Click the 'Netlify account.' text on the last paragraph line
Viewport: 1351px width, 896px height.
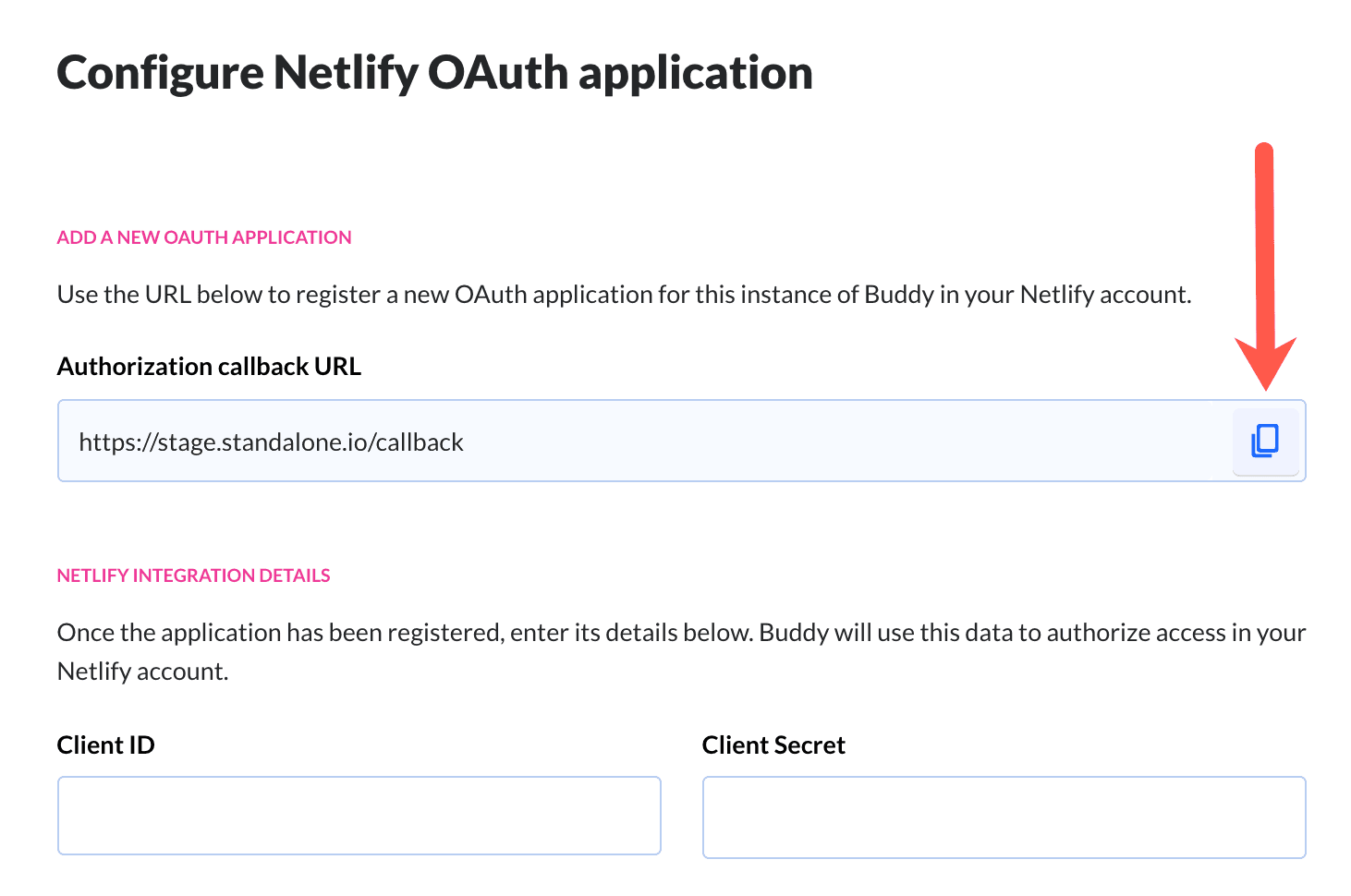pos(142,672)
